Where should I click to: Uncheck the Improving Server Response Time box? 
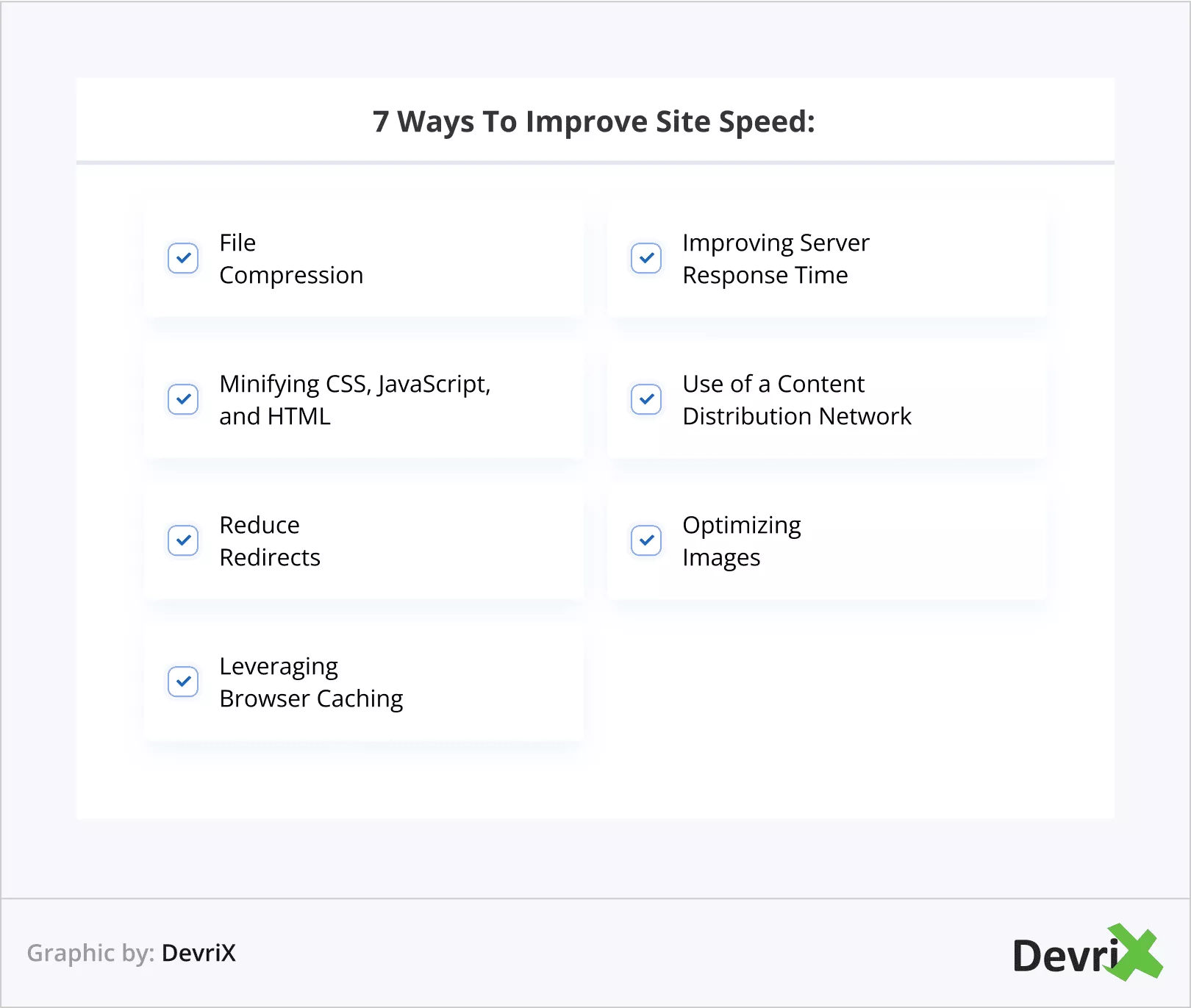[646, 258]
